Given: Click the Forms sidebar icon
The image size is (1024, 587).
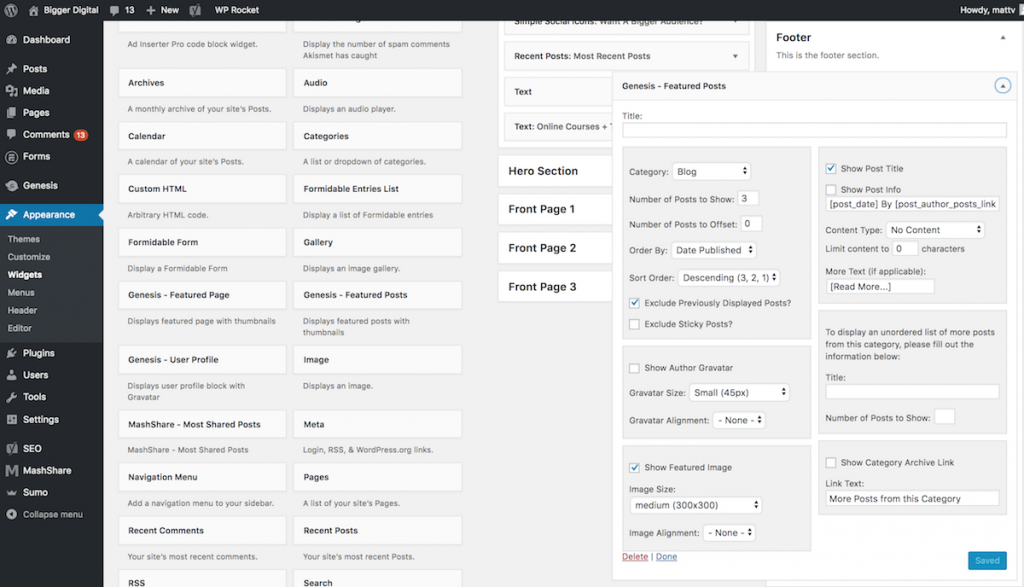Looking at the screenshot, I should (12, 157).
